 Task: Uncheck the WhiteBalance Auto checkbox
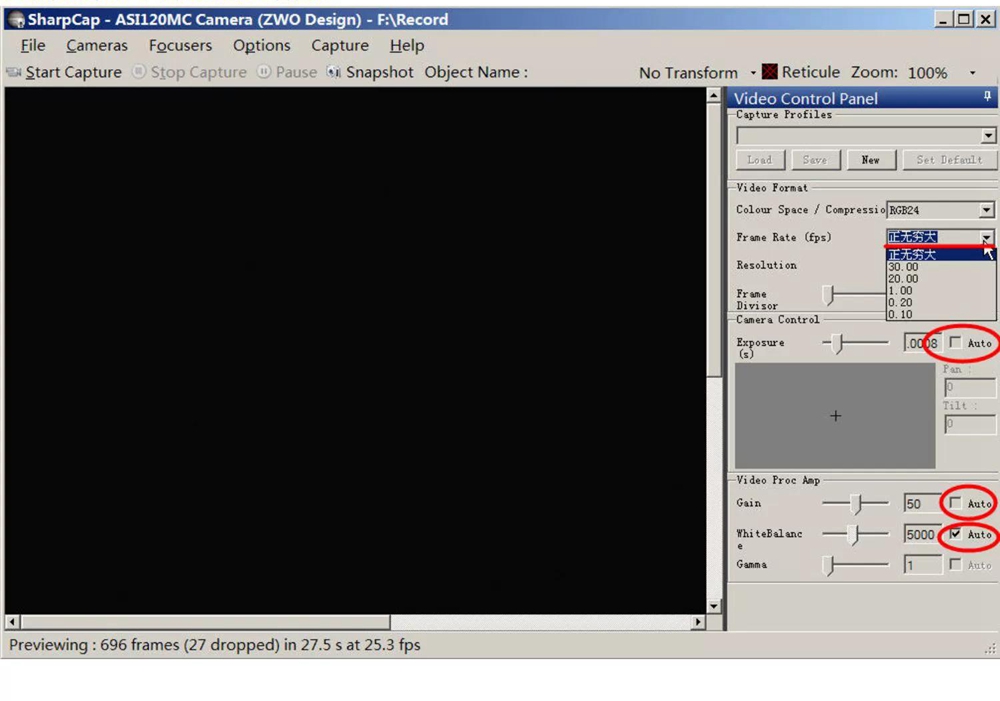[x=956, y=534]
